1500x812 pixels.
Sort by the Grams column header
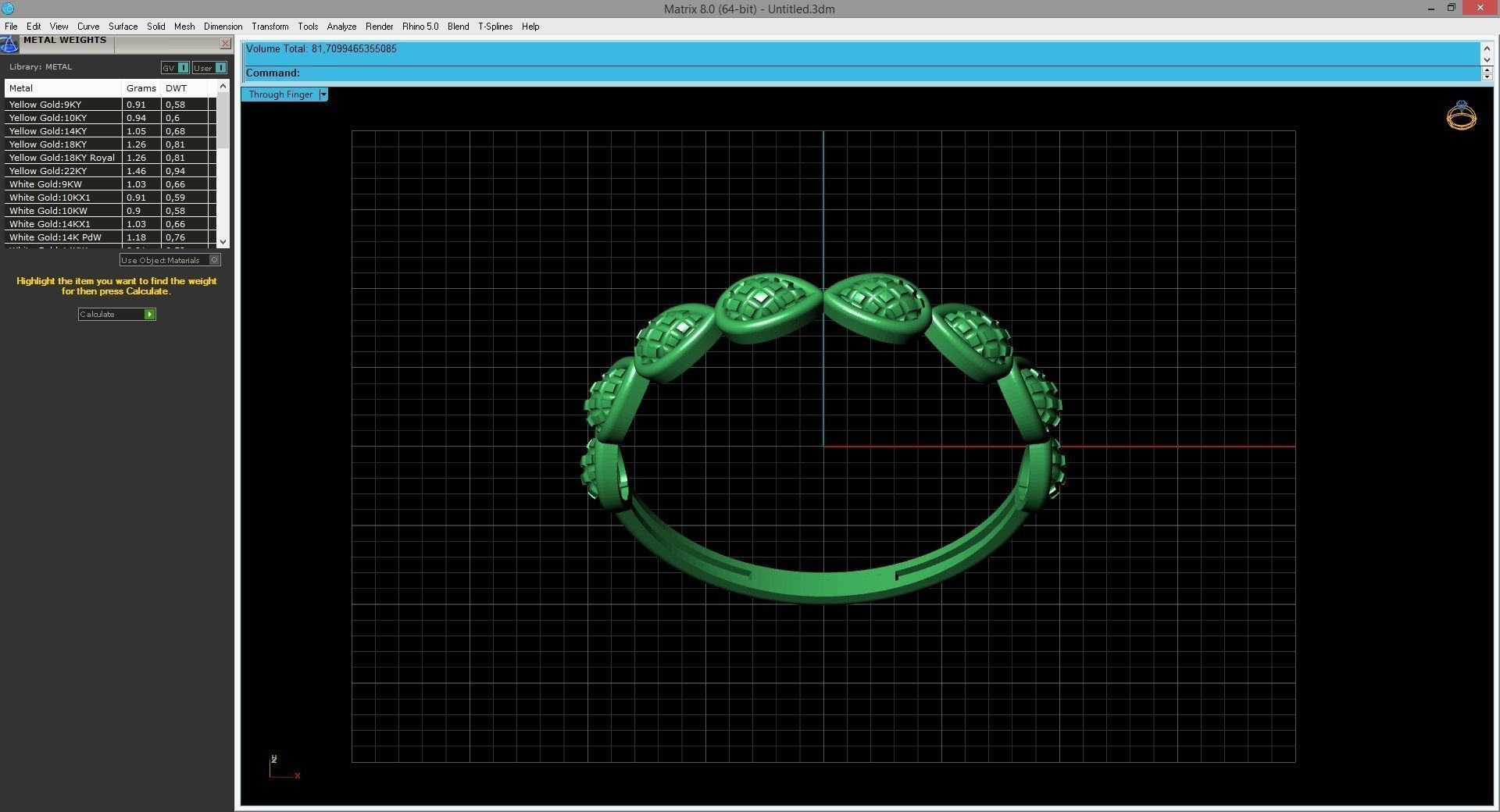141,88
